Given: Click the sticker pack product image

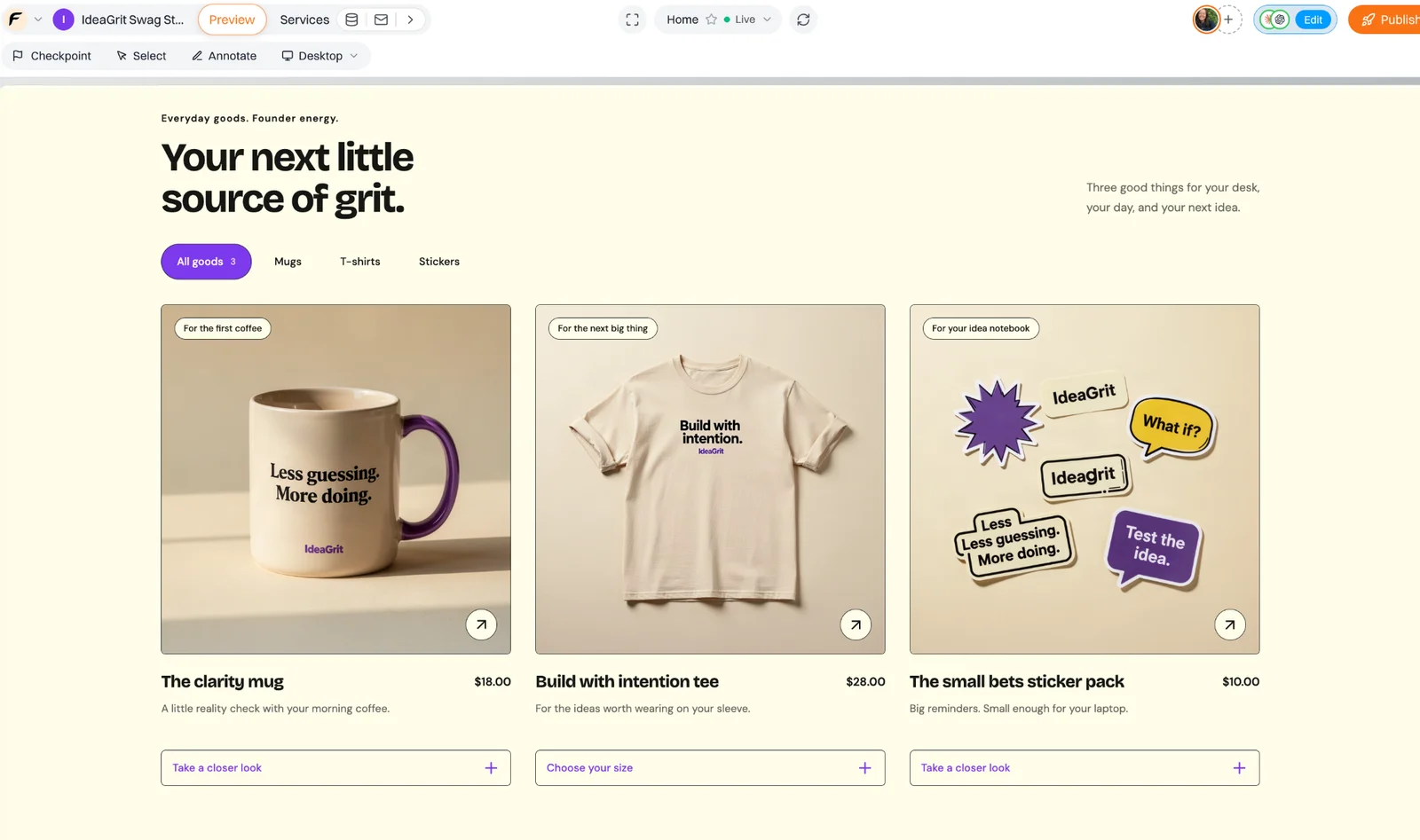Looking at the screenshot, I should (x=1085, y=479).
